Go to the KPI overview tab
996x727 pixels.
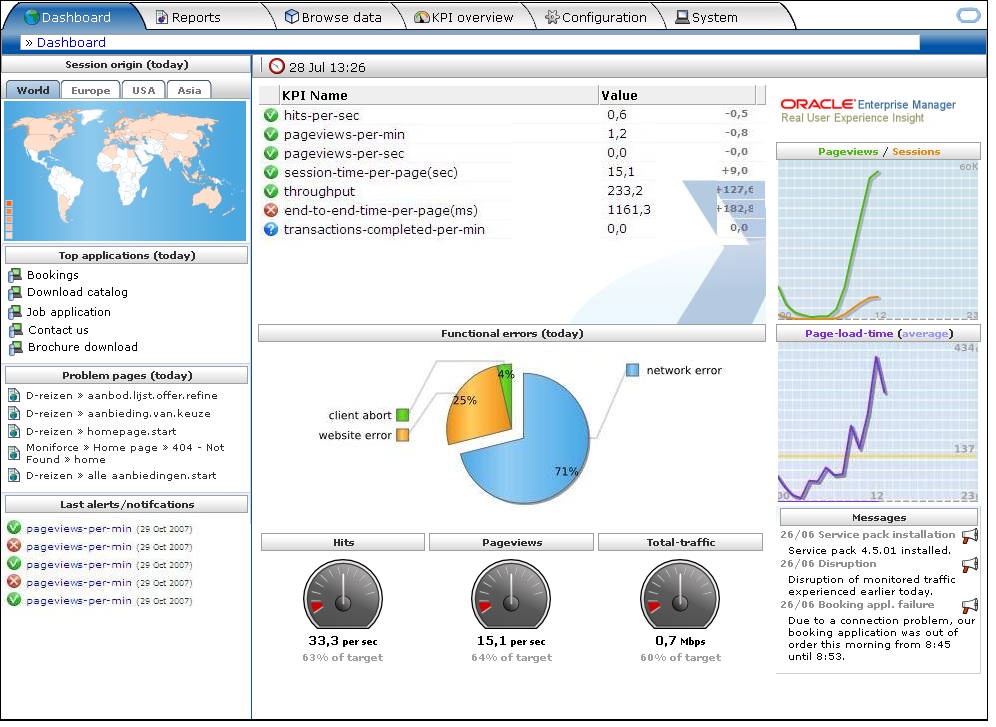click(464, 17)
